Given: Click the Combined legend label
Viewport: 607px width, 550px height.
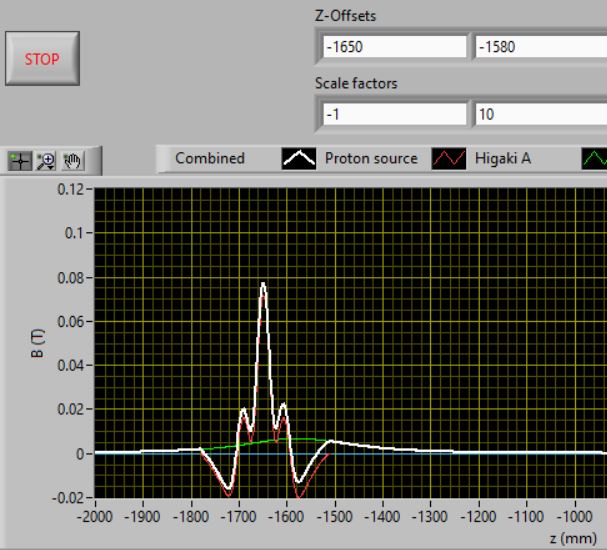Looking at the screenshot, I should (210, 158).
